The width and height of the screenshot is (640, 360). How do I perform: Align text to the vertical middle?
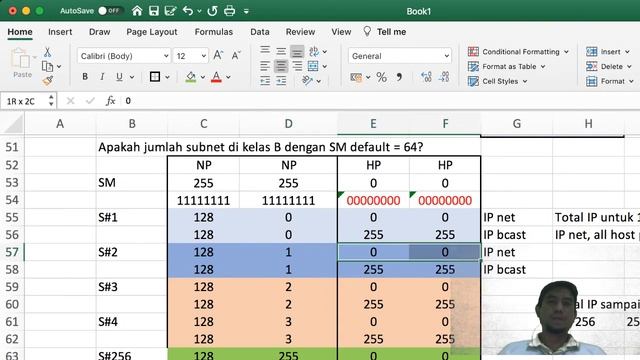pos(281,51)
